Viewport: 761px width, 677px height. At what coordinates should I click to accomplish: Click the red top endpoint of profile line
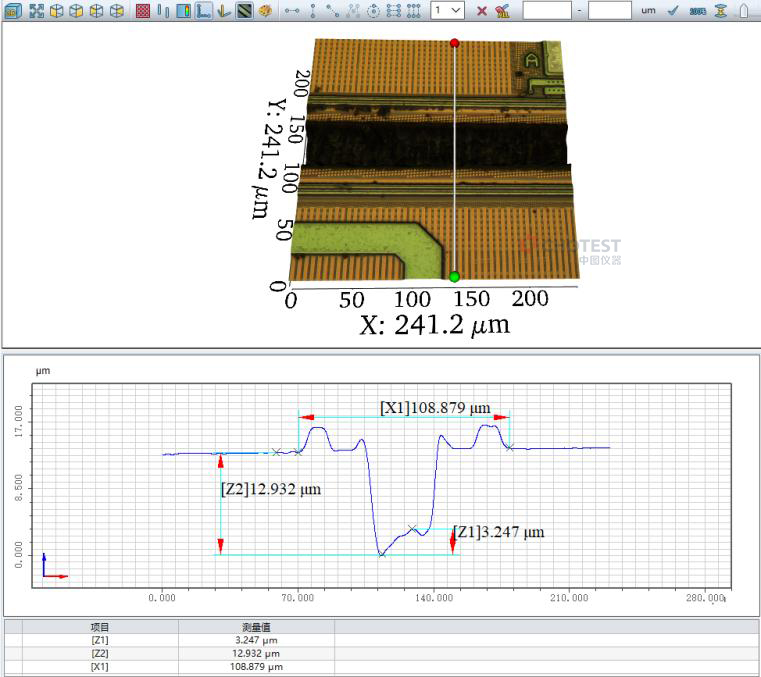point(454,43)
